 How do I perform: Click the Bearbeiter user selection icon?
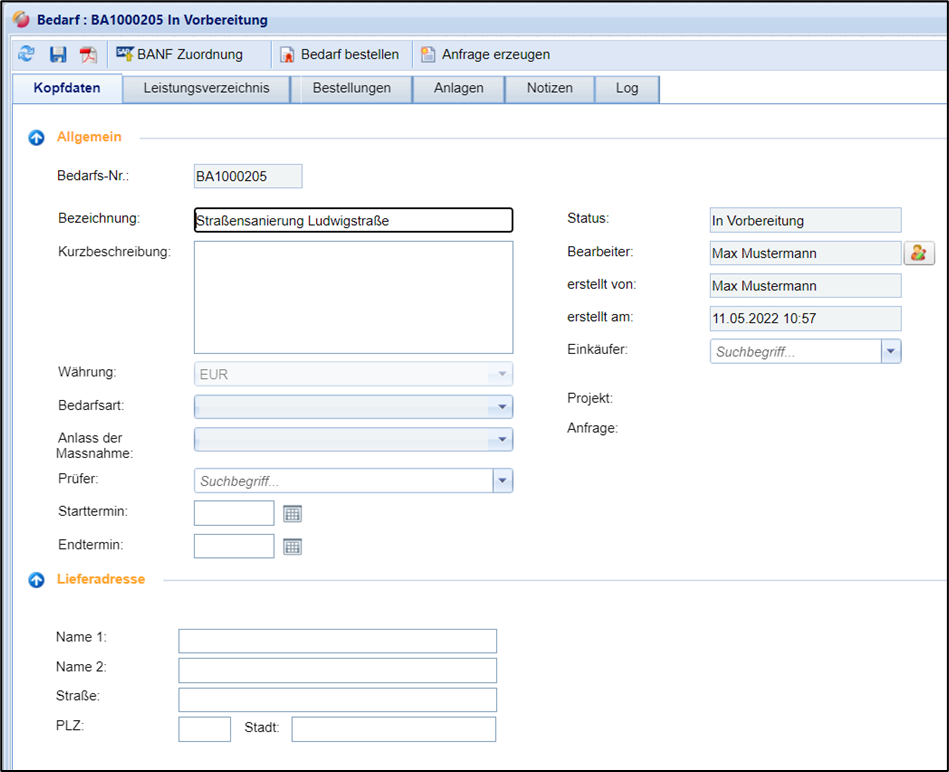tap(918, 253)
